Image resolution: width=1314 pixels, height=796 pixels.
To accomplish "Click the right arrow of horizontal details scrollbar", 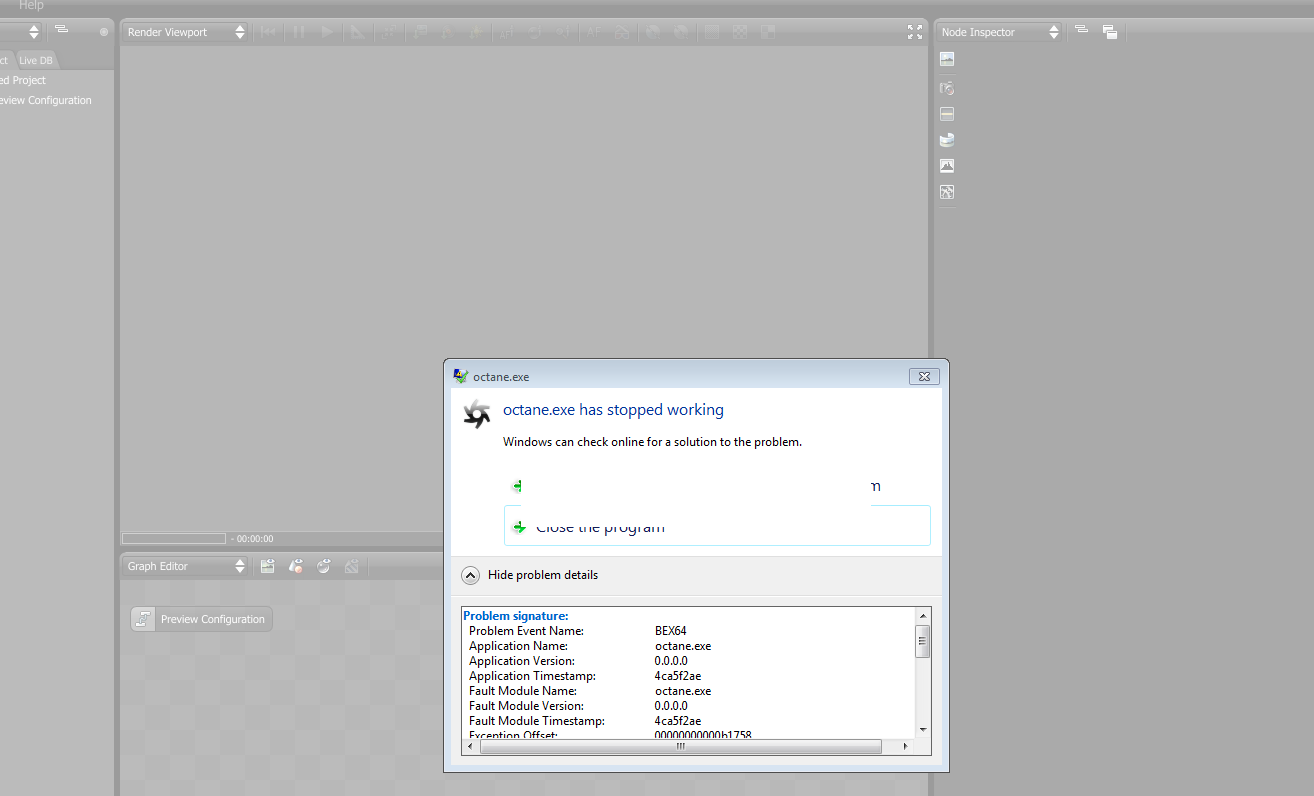I will (x=906, y=746).
